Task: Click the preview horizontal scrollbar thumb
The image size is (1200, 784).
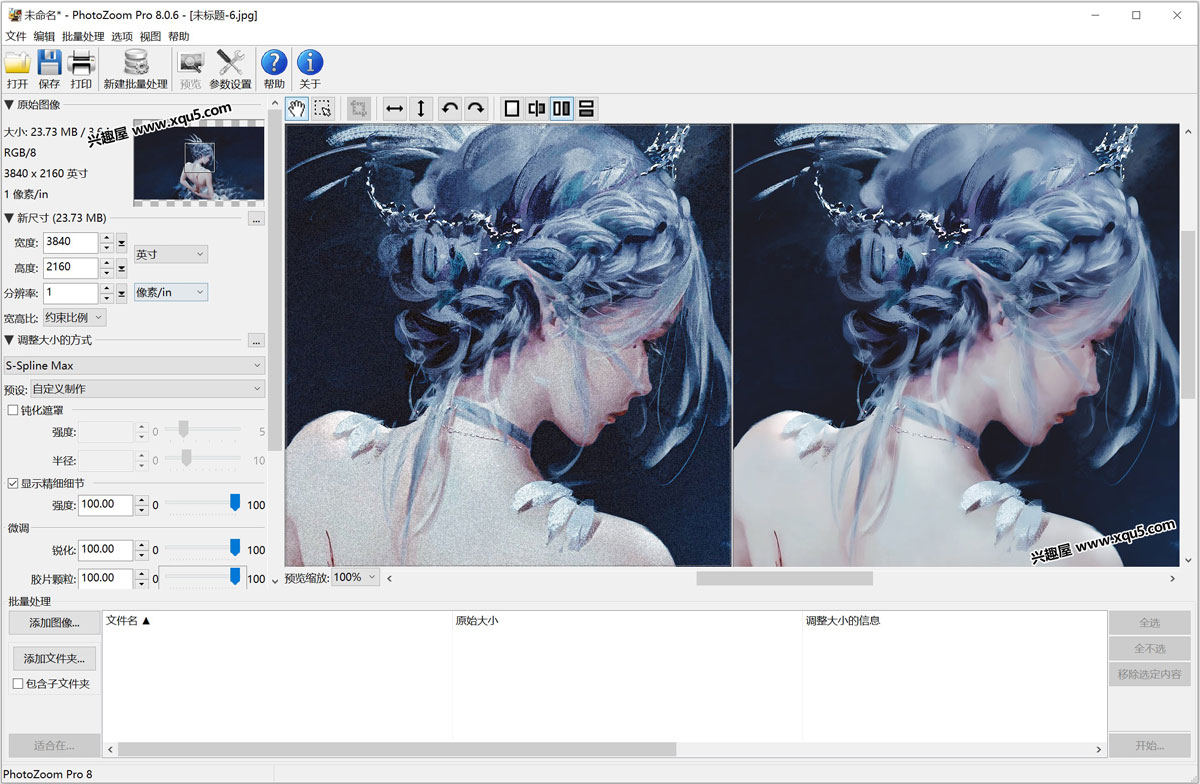Action: click(x=785, y=578)
